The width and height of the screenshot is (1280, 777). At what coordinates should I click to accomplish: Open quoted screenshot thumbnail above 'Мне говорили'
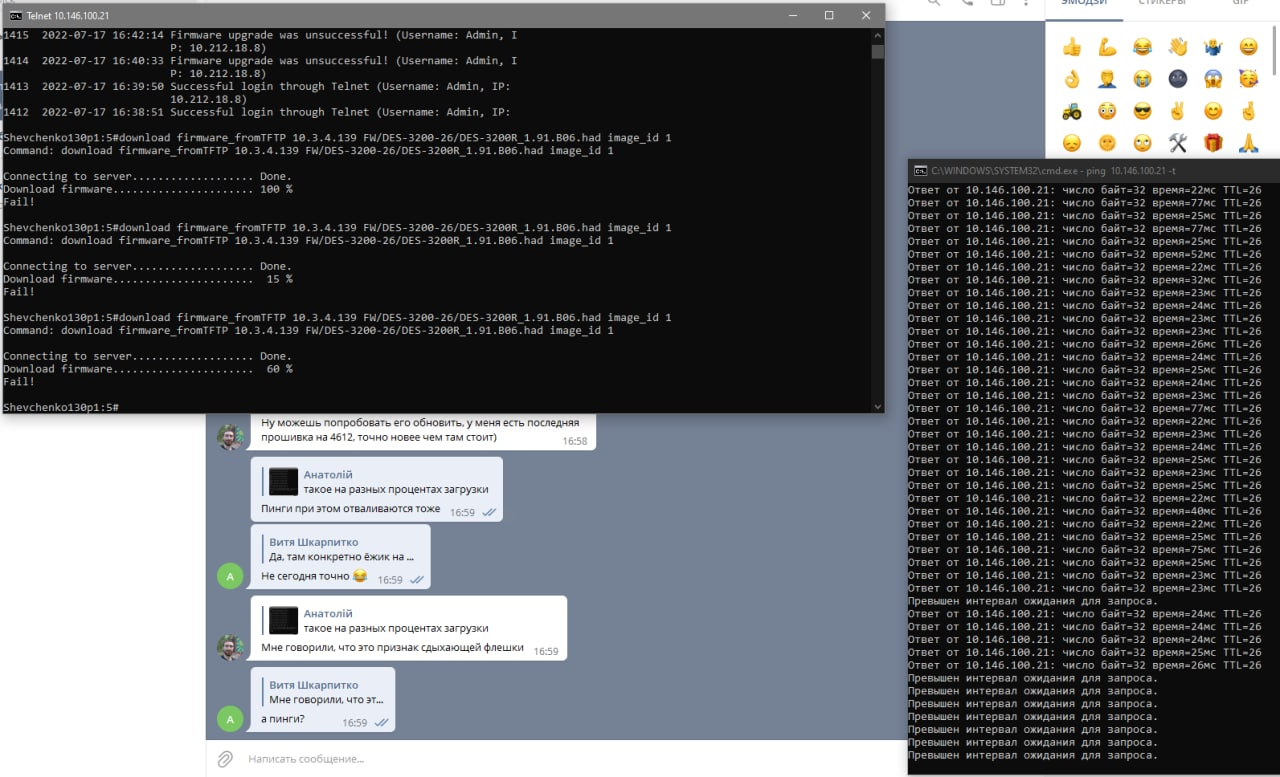284,620
